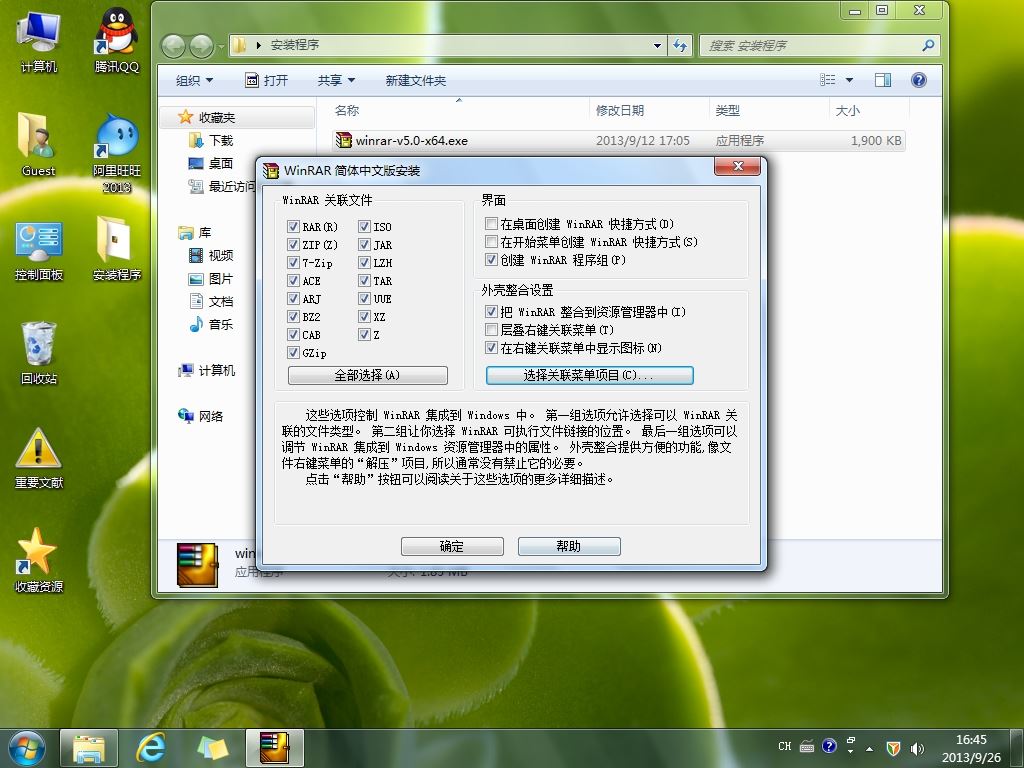1024x768 pixels.
Task: Expand the 组织 dropdown in explorer toolbar
Action: click(x=195, y=80)
